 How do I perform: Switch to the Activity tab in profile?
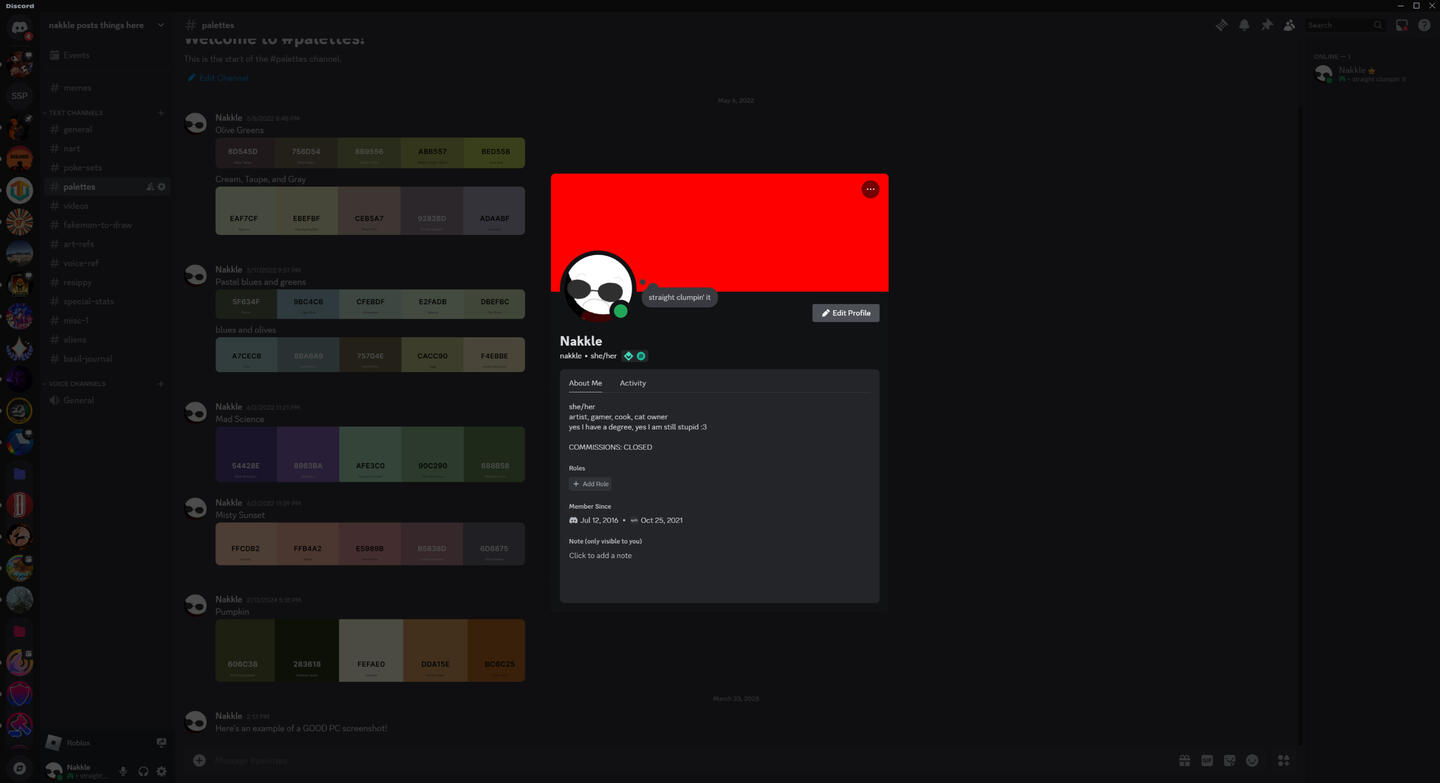pyautogui.click(x=632, y=383)
